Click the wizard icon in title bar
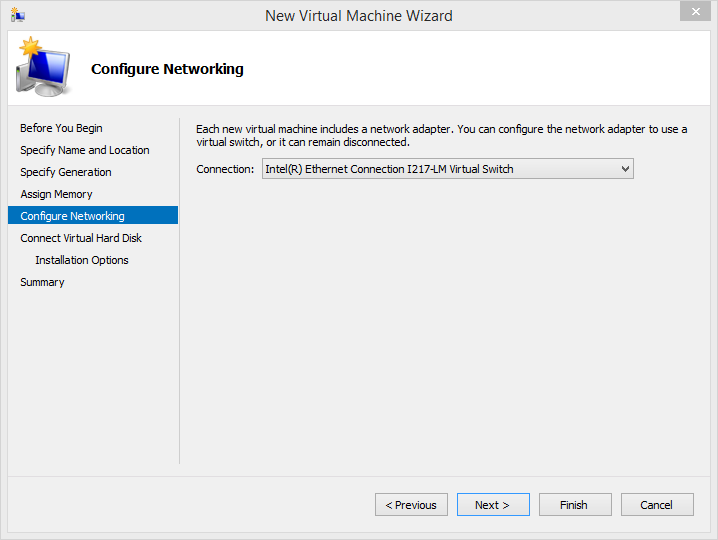Image resolution: width=718 pixels, height=540 pixels. (17, 15)
